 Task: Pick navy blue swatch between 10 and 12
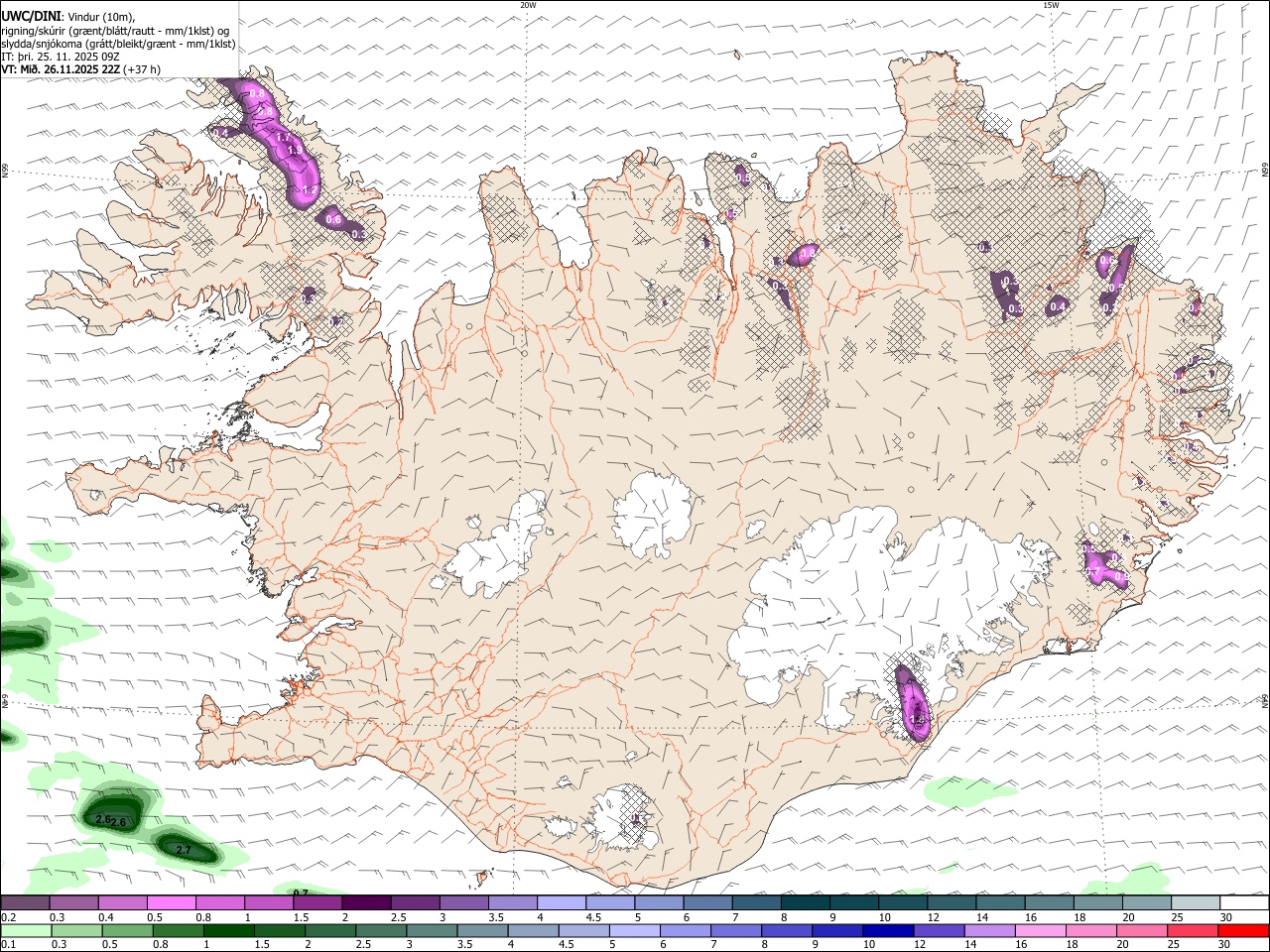886,930
